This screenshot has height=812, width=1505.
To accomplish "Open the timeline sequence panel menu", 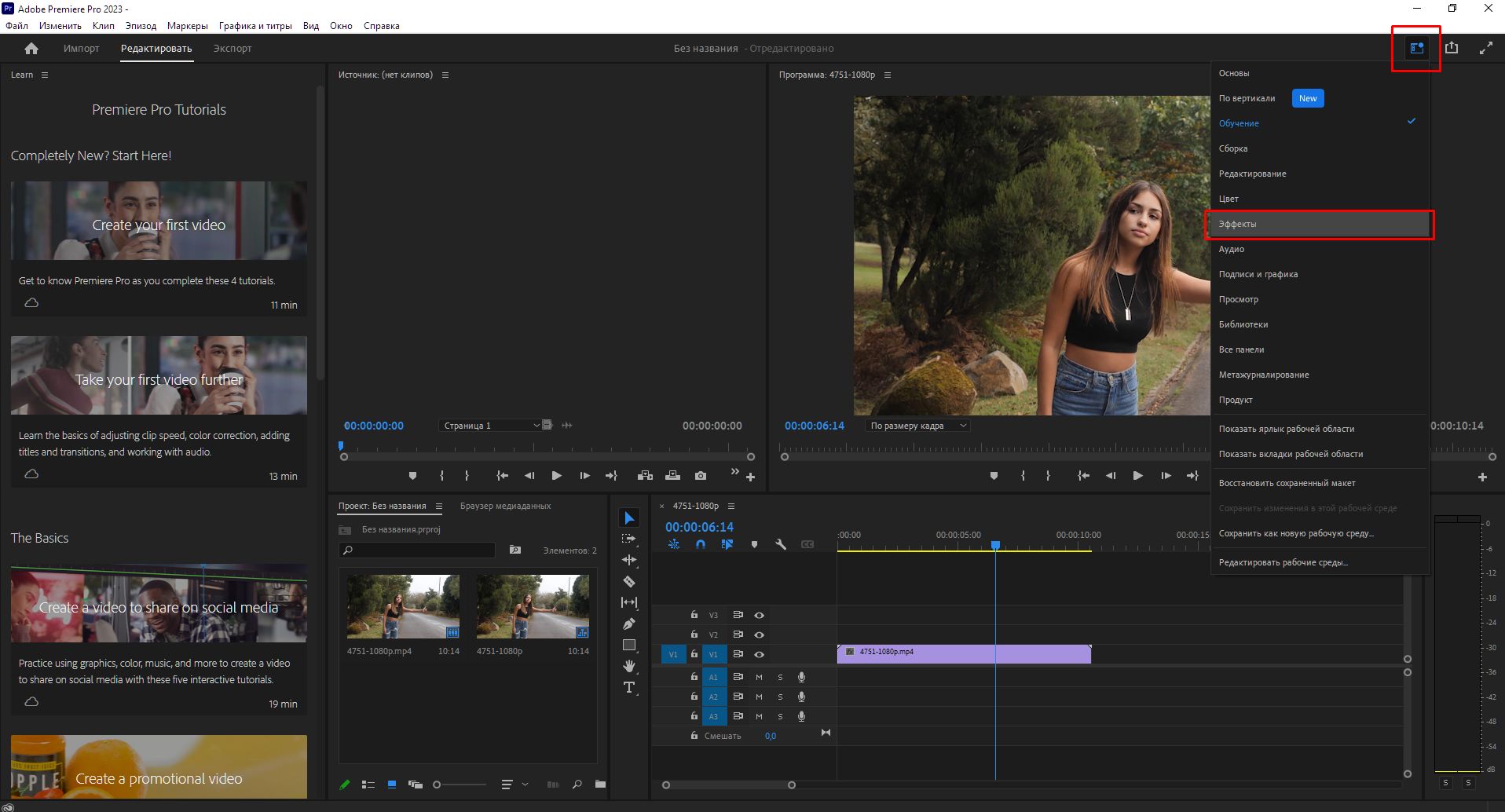I will (x=731, y=506).
